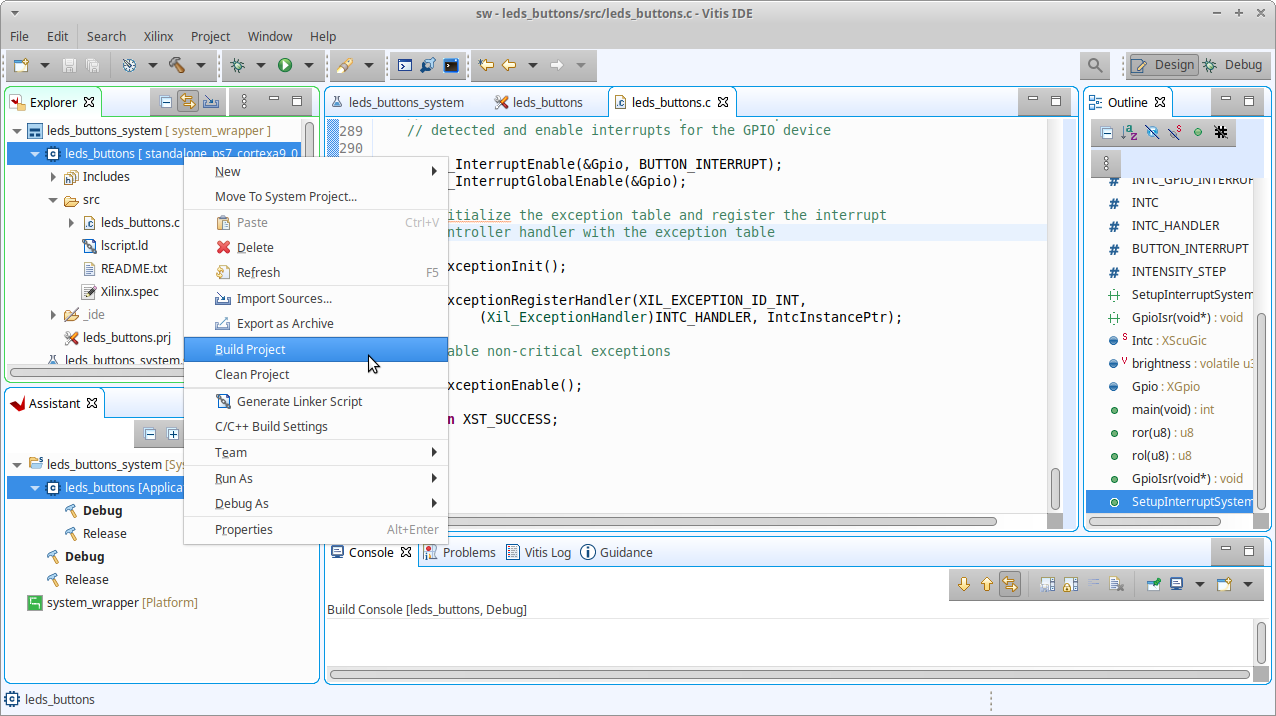The height and width of the screenshot is (716, 1276).
Task: Open dropdown arrow next to Build hammer
Action: tap(200, 65)
